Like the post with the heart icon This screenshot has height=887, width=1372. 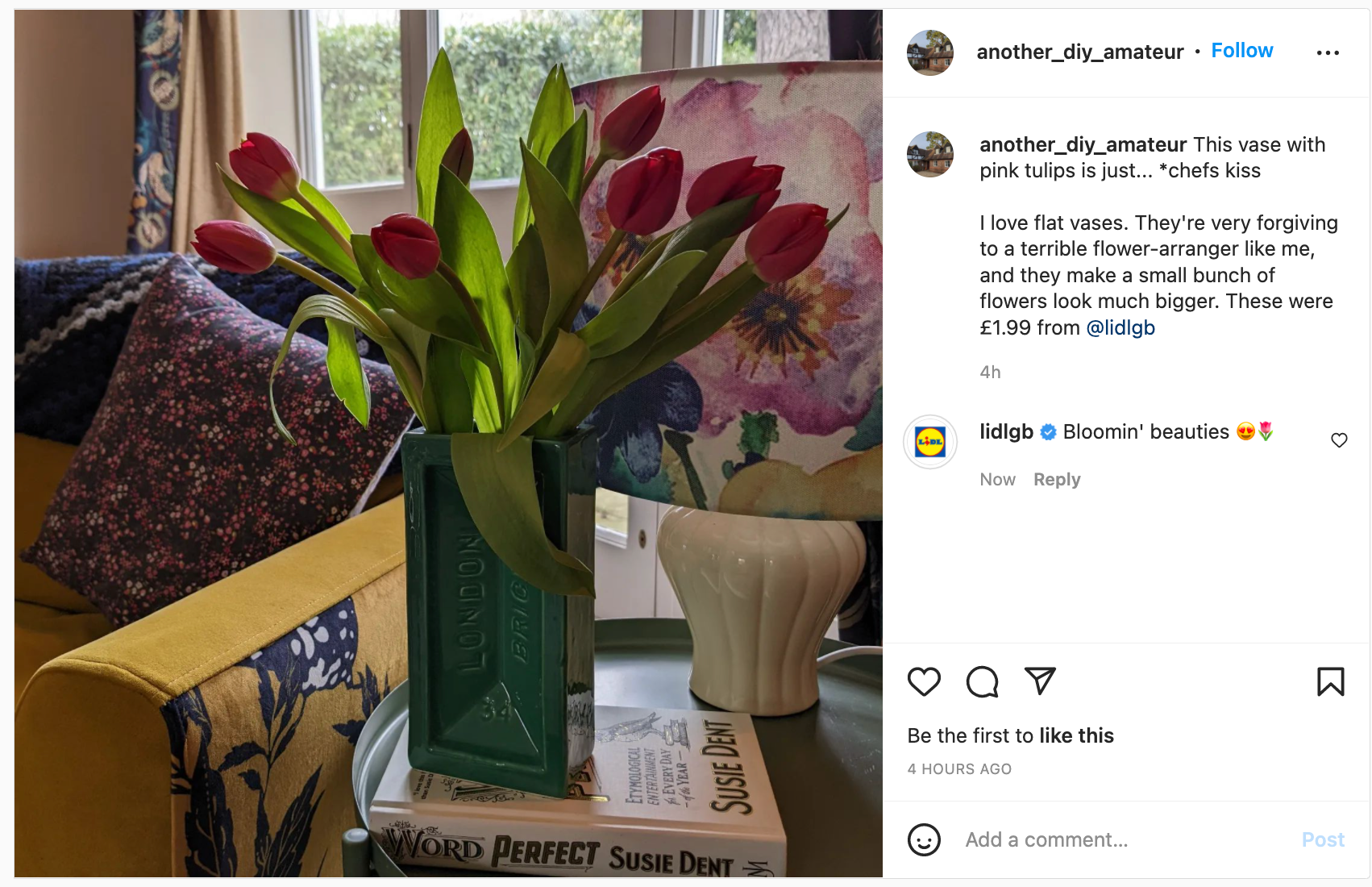[924, 682]
